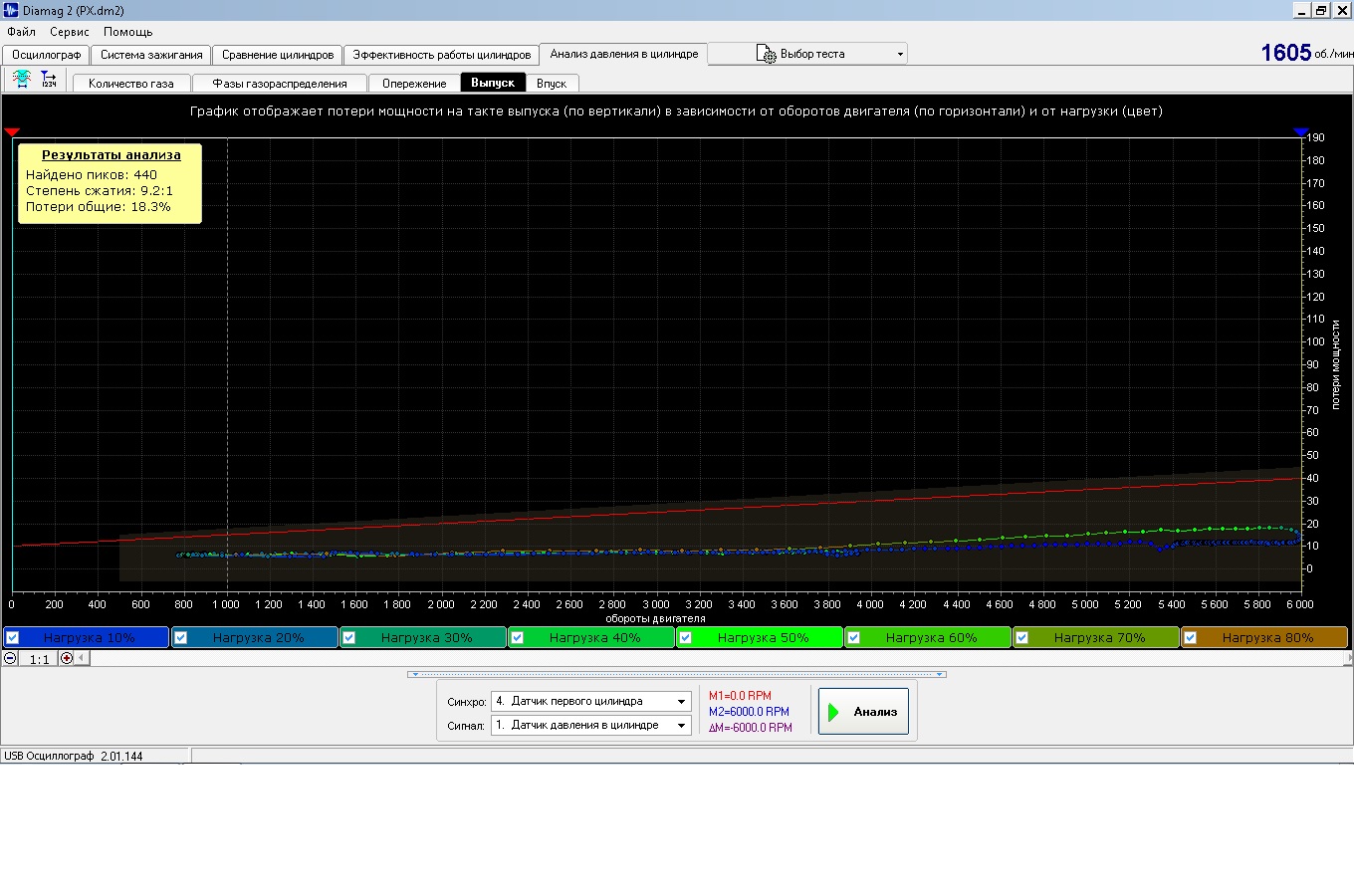Open the Сервис menu

70,32
